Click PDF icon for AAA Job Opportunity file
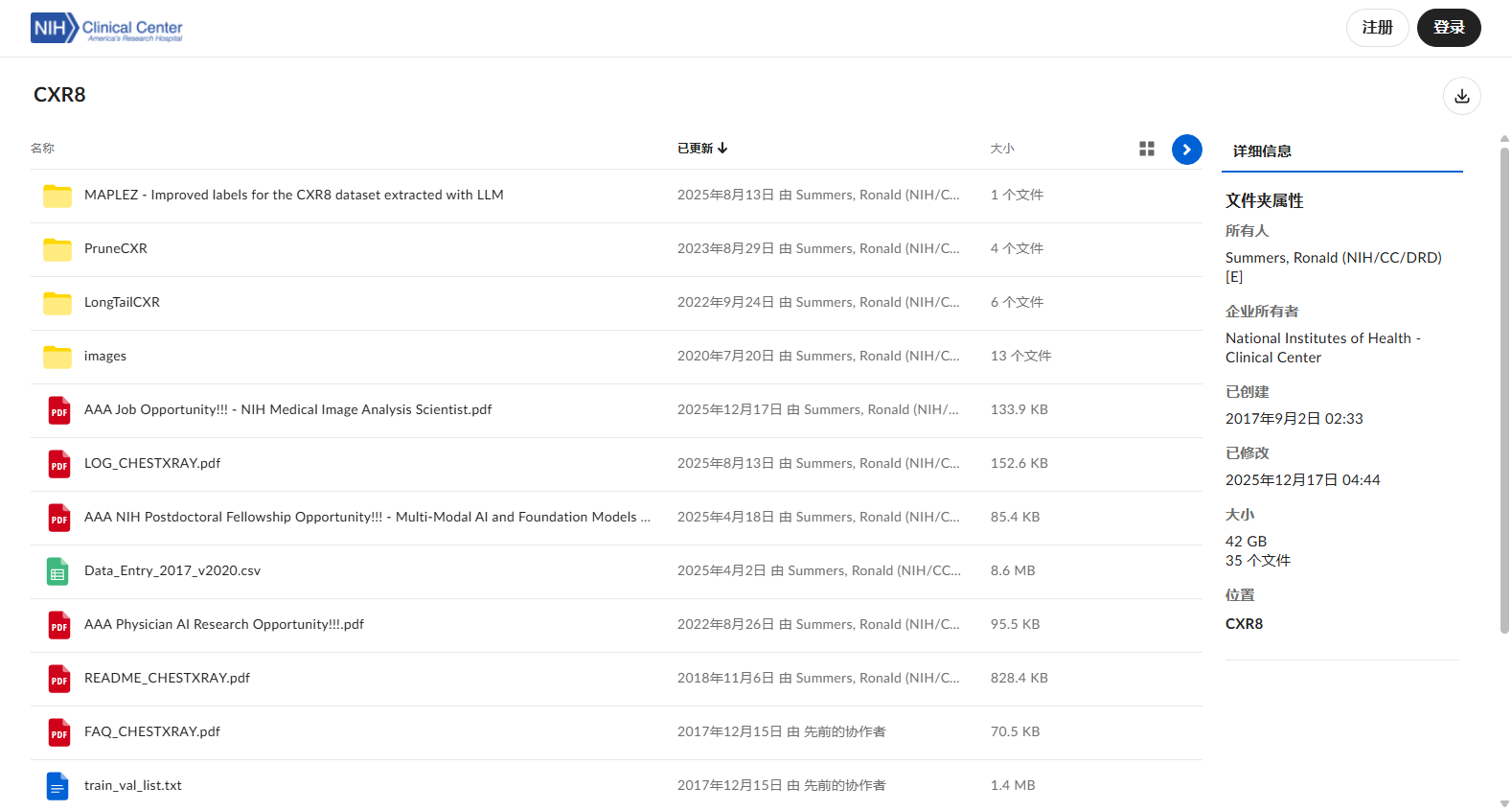The height and width of the screenshot is (811, 1512). tap(58, 410)
